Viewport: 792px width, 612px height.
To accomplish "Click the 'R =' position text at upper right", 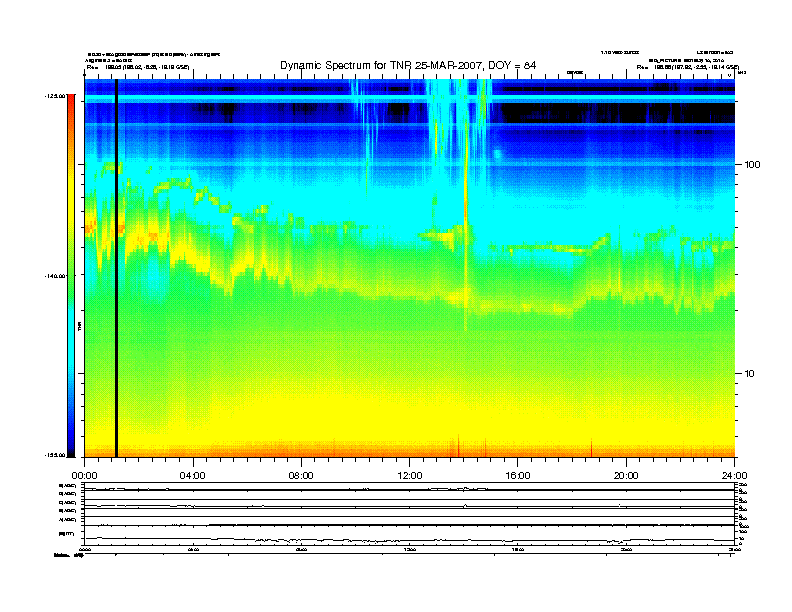I will (687, 67).
